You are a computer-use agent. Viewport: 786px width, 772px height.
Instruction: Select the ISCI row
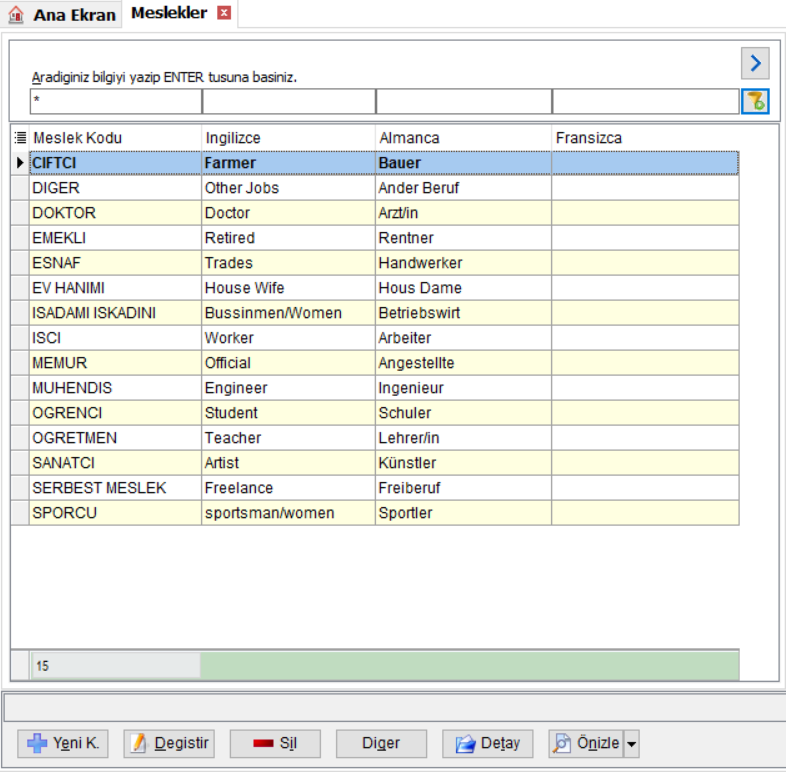point(384,338)
